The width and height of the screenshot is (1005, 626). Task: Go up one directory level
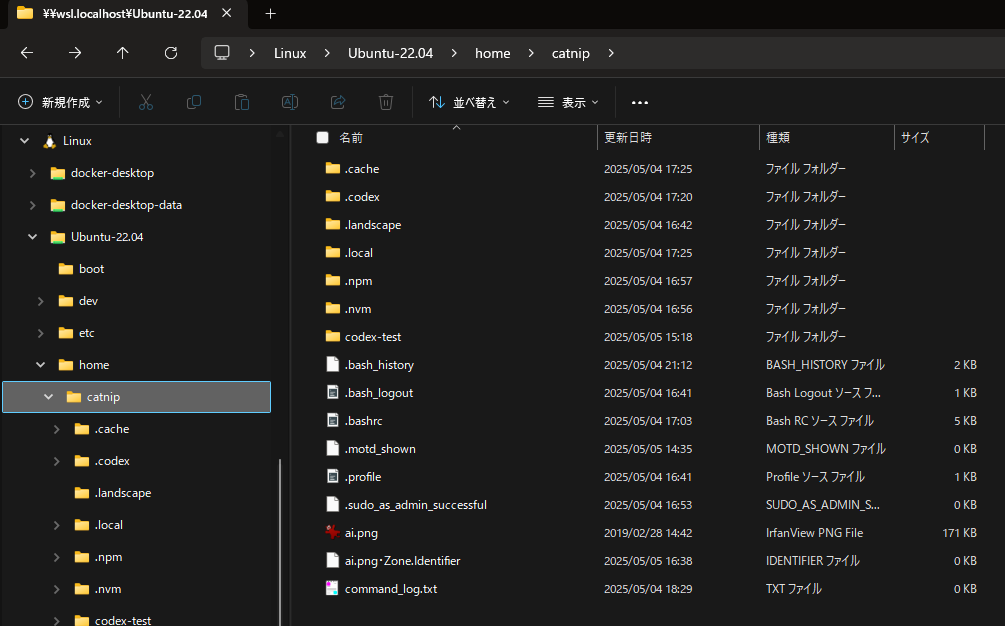coord(122,53)
